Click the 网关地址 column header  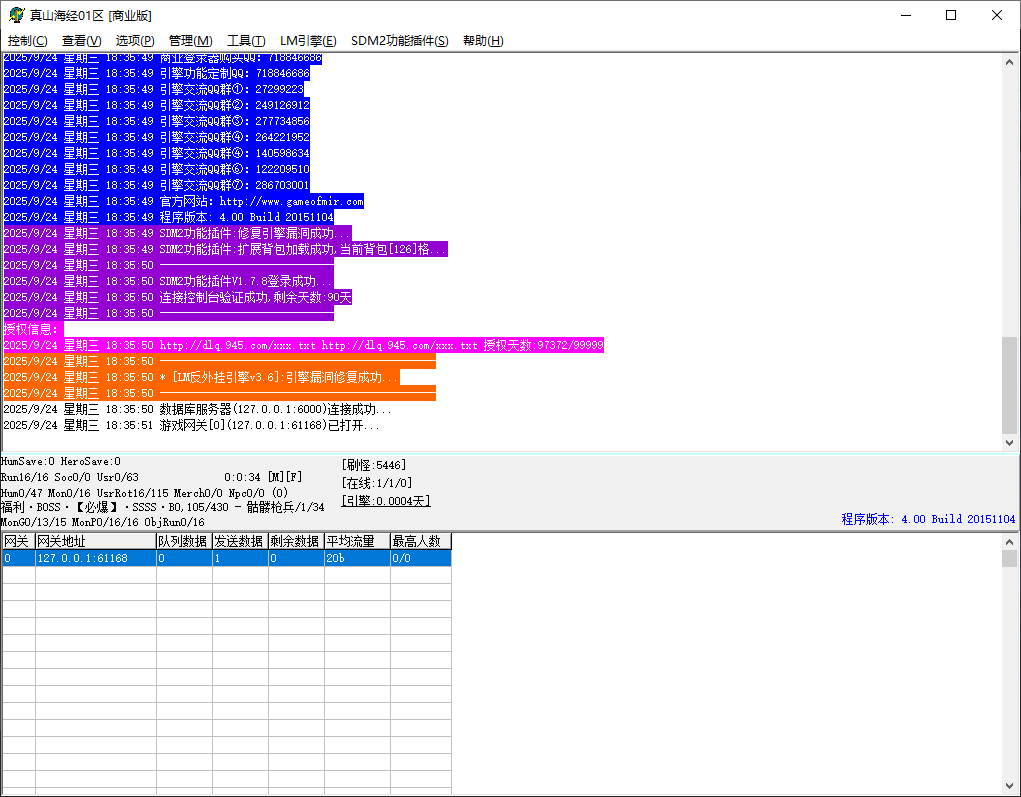coord(95,541)
